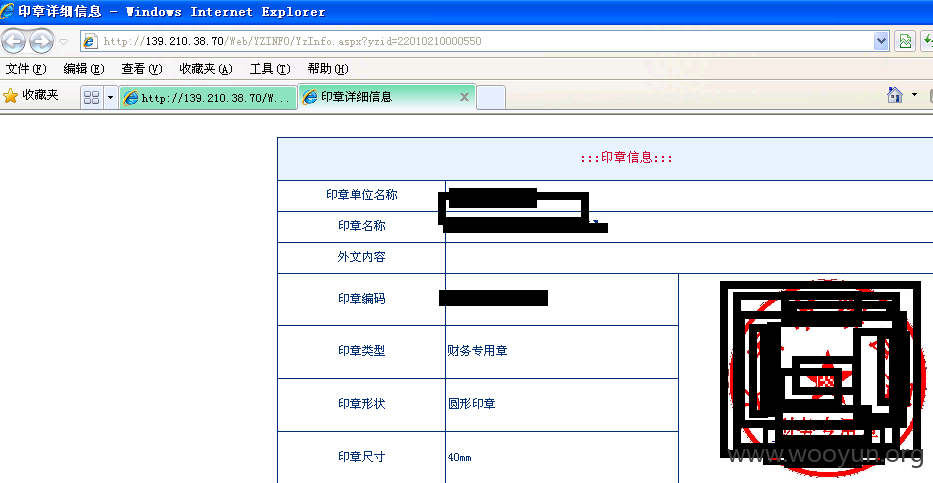Expand the address bar history dropdown

(x=881, y=41)
